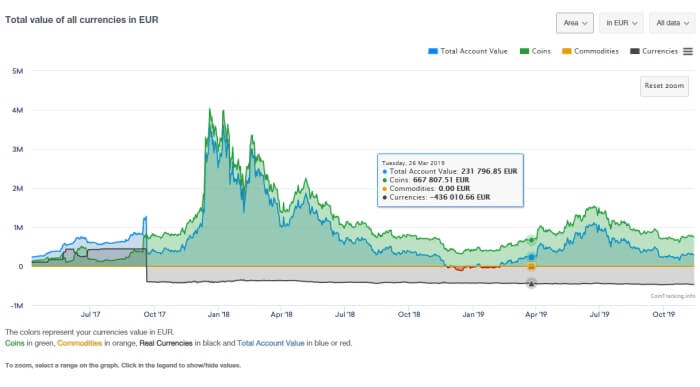This screenshot has height=387, width=700.
Task: Click the orange Commodities square data marker
Action: (531, 266)
